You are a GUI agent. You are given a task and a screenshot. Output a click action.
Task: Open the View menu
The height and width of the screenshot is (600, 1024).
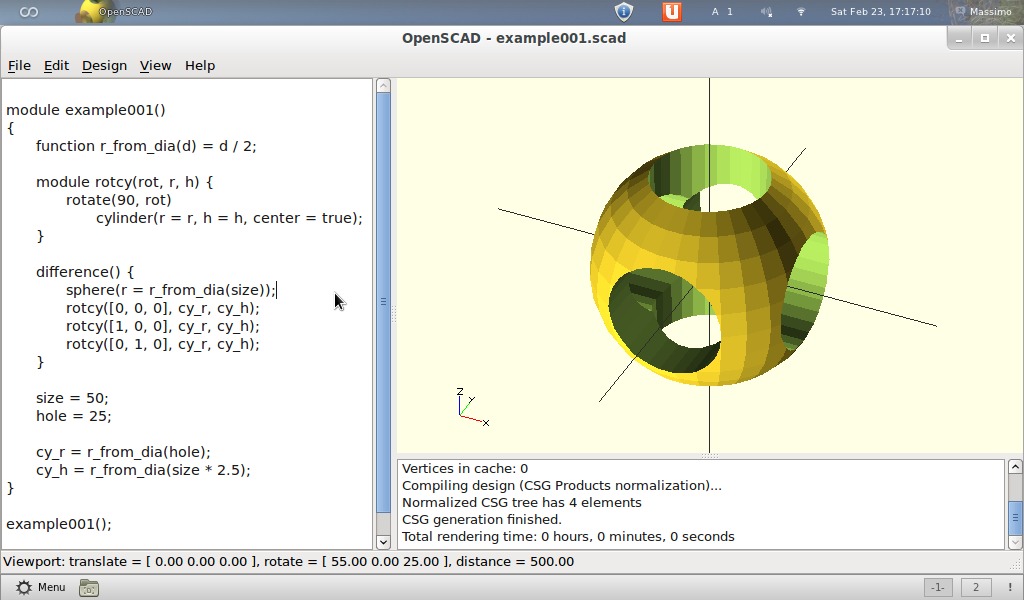click(x=155, y=65)
